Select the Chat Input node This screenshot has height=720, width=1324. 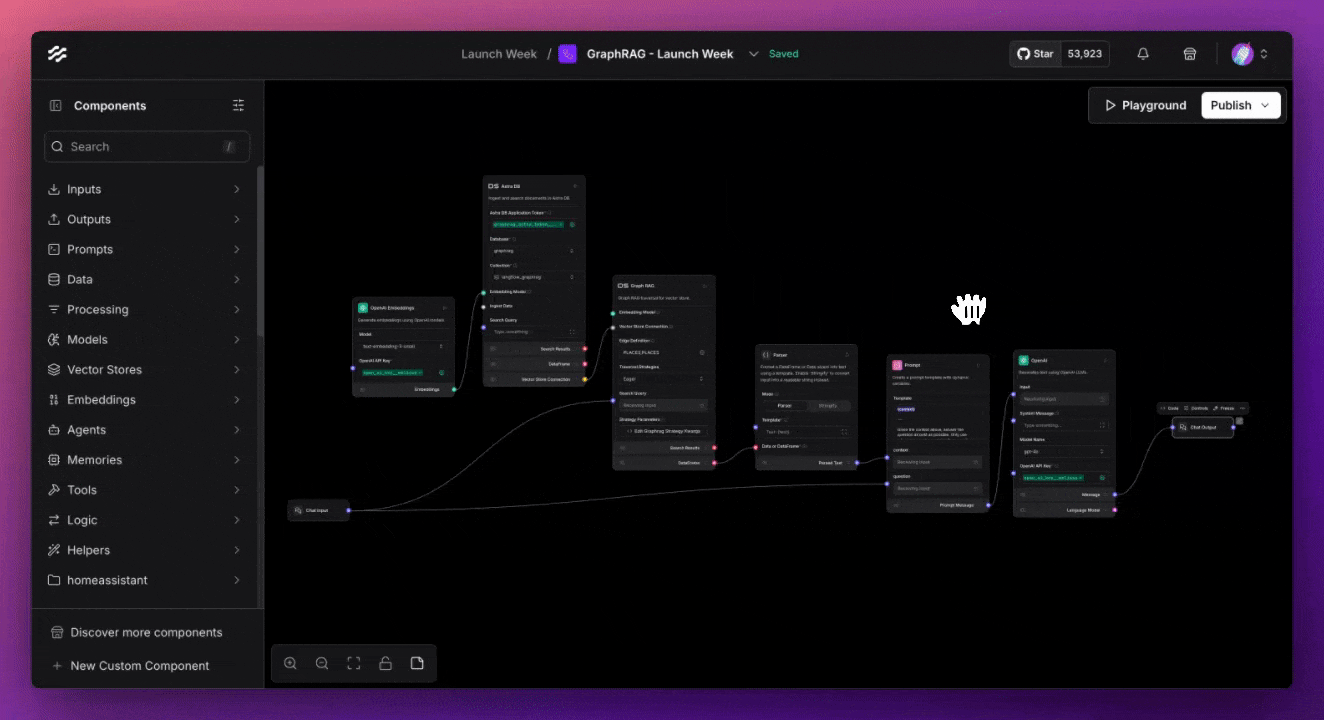[x=319, y=510]
